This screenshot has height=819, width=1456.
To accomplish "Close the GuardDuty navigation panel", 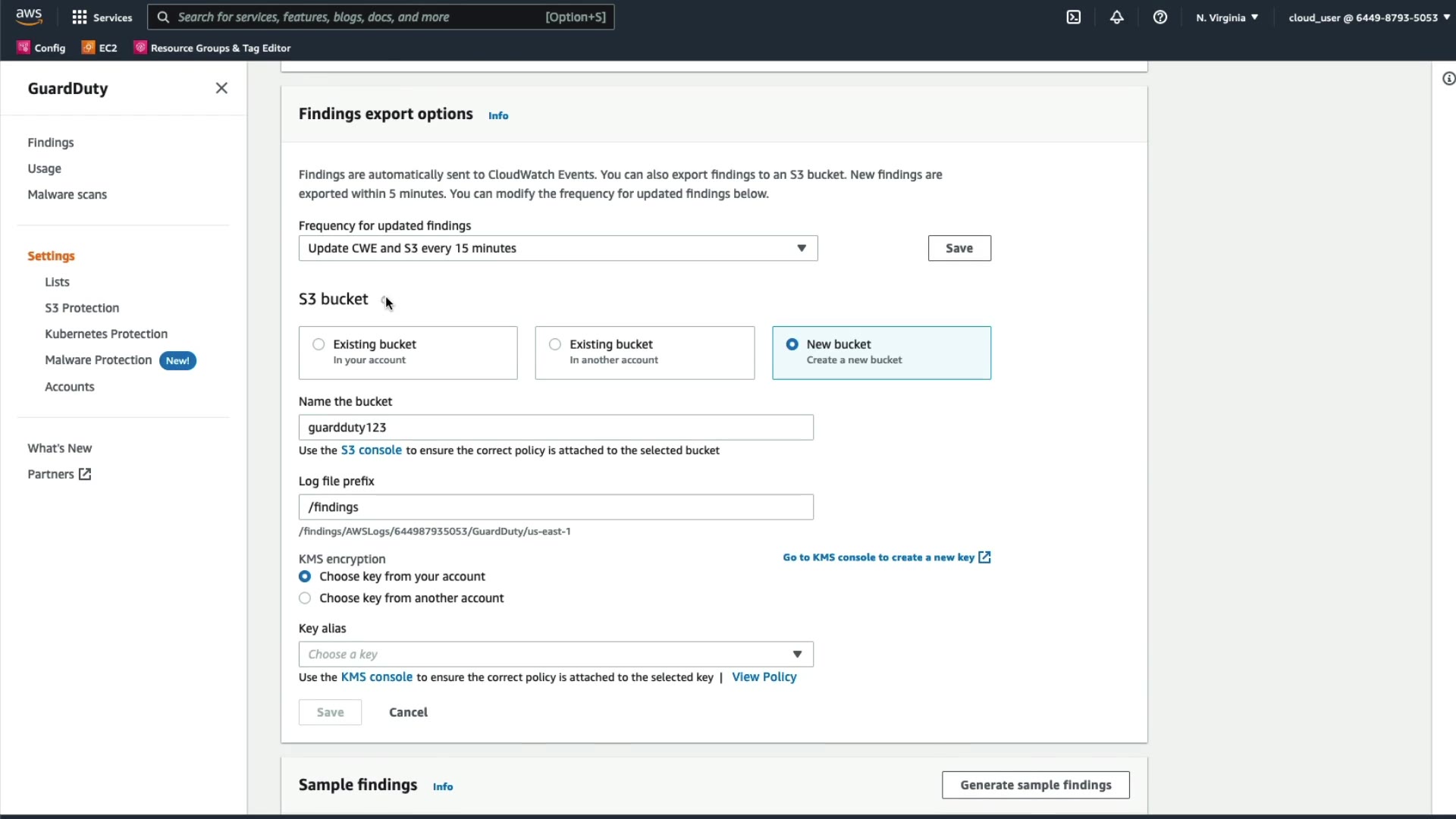I will tap(221, 88).
